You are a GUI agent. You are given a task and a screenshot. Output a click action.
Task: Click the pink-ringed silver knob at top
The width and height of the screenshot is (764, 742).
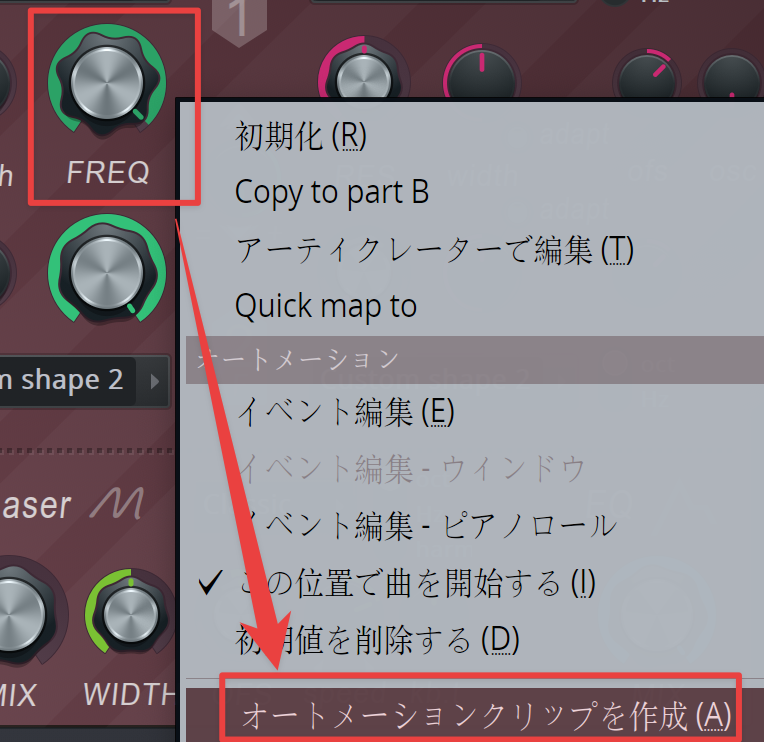click(363, 73)
